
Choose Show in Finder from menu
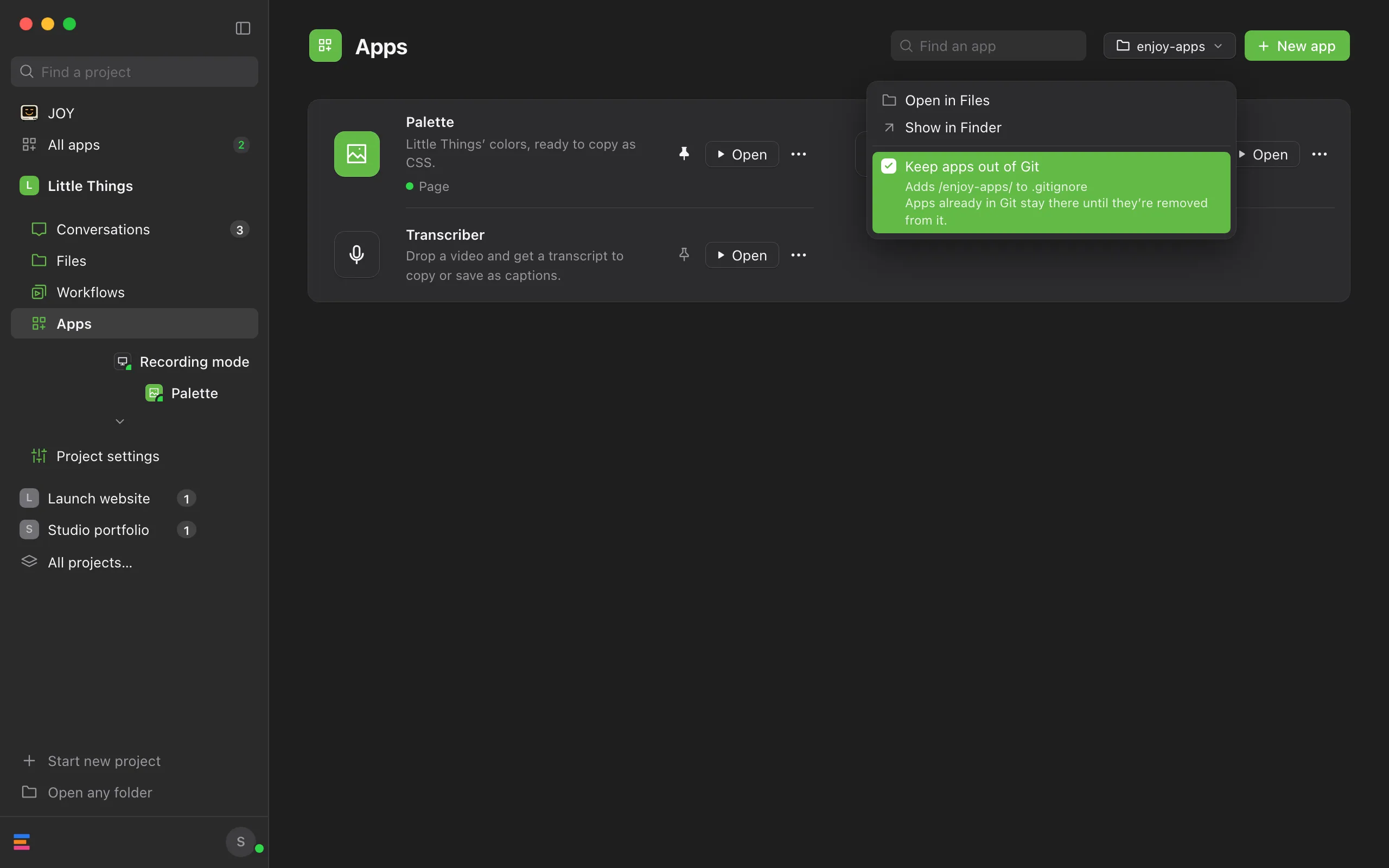click(x=1051, y=127)
